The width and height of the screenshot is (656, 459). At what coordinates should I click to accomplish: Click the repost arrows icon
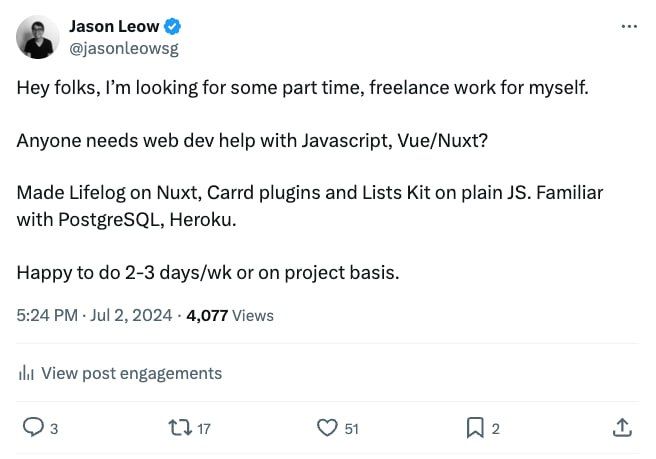point(180,428)
